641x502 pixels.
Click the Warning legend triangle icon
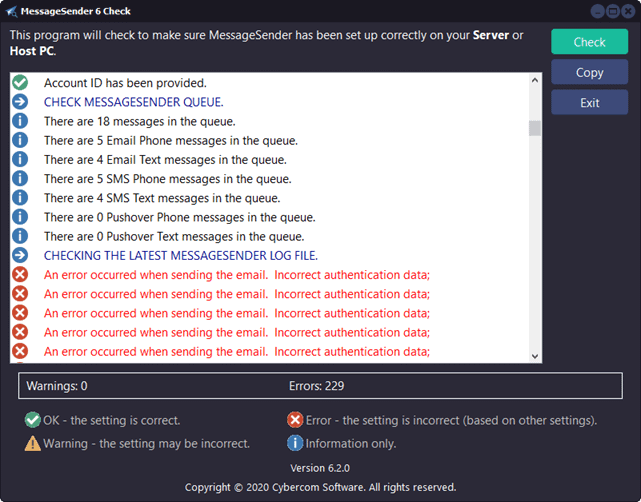pyautogui.click(x=32, y=443)
